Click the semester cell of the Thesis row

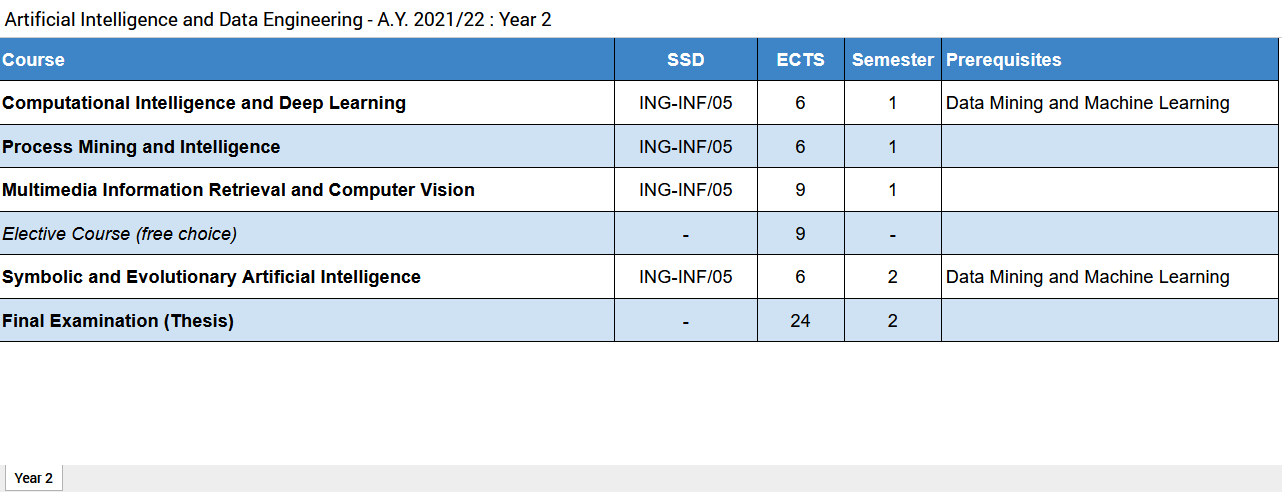pyautogui.click(x=892, y=321)
